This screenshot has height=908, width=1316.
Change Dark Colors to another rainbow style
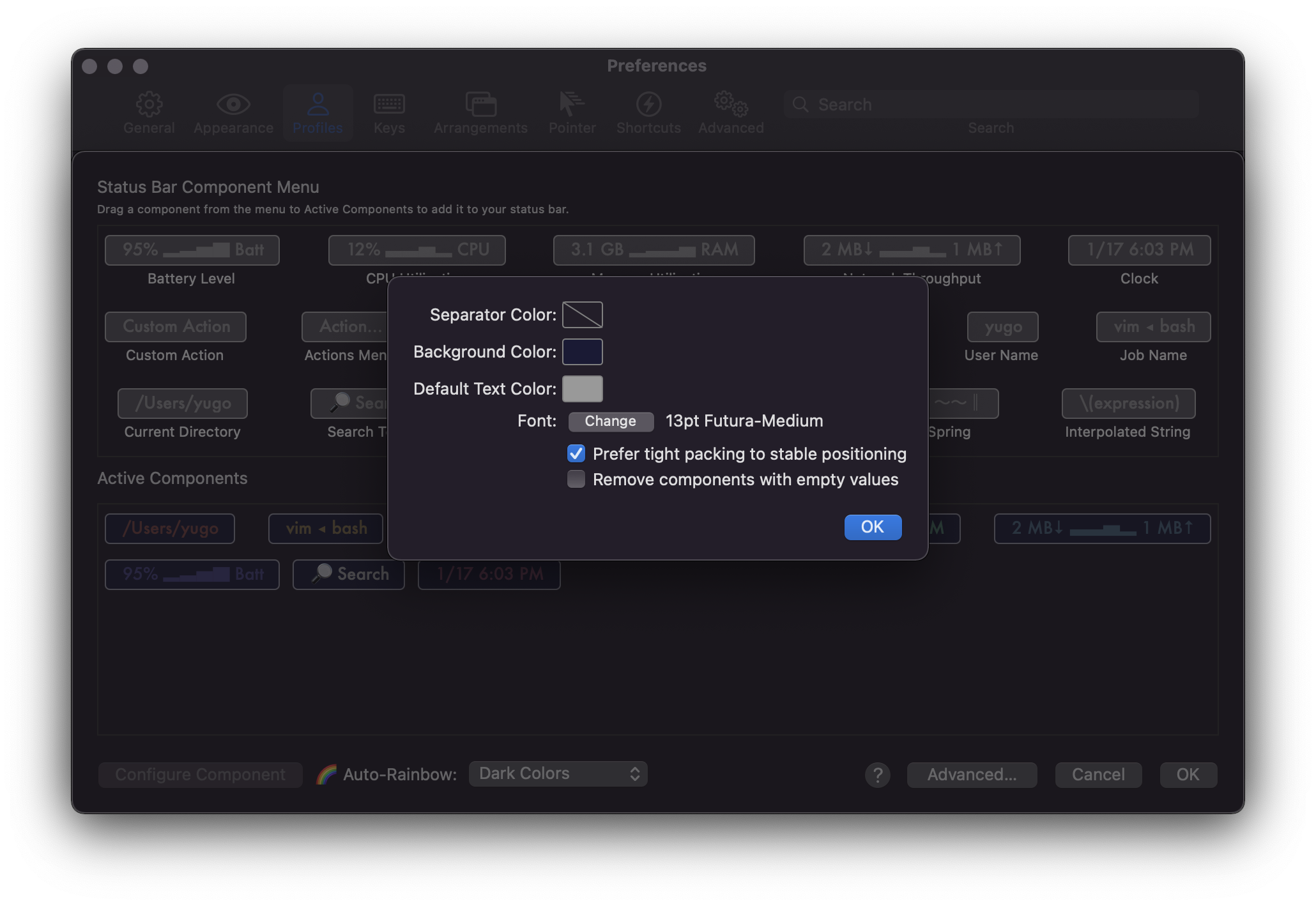558,773
